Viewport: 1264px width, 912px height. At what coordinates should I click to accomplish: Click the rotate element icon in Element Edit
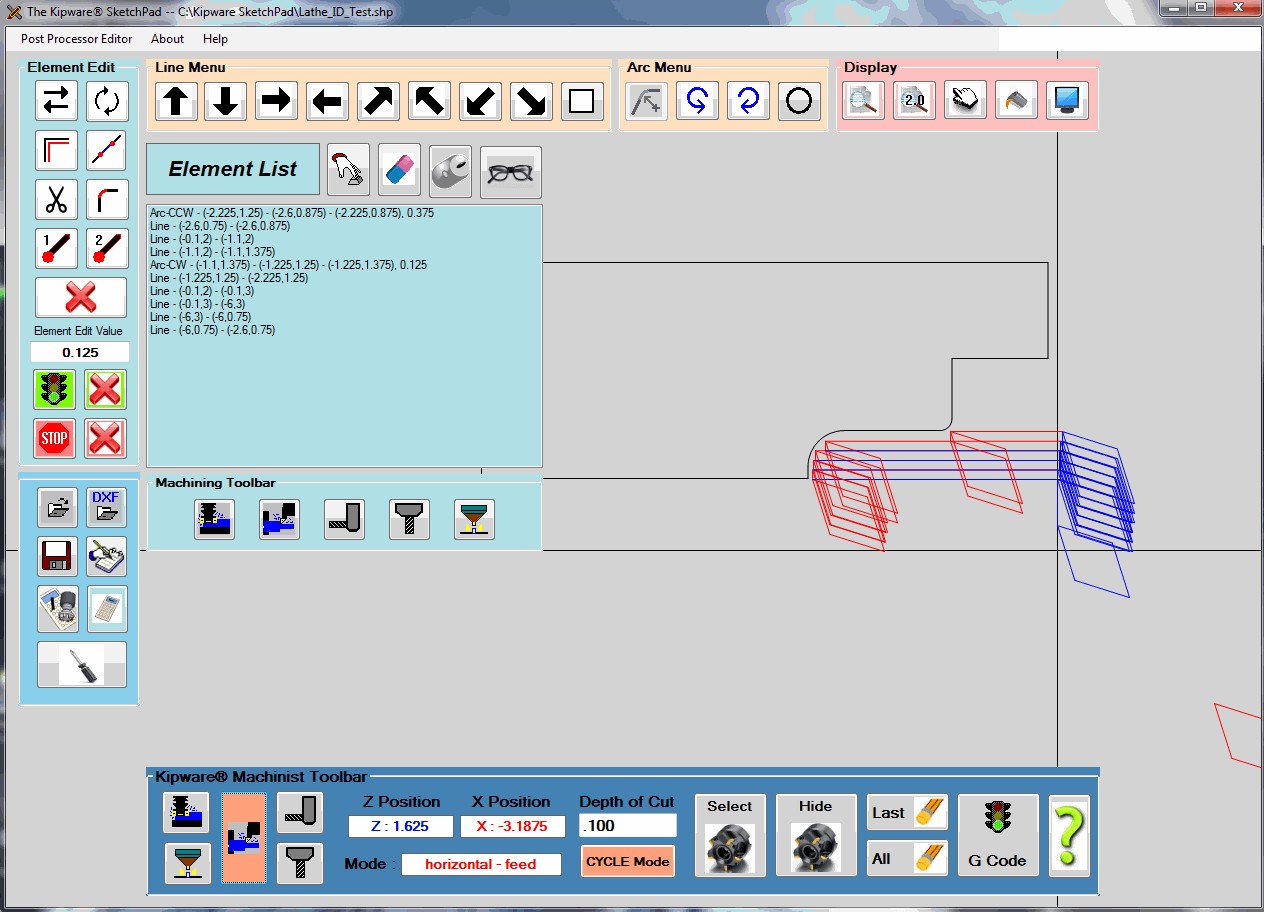[107, 101]
